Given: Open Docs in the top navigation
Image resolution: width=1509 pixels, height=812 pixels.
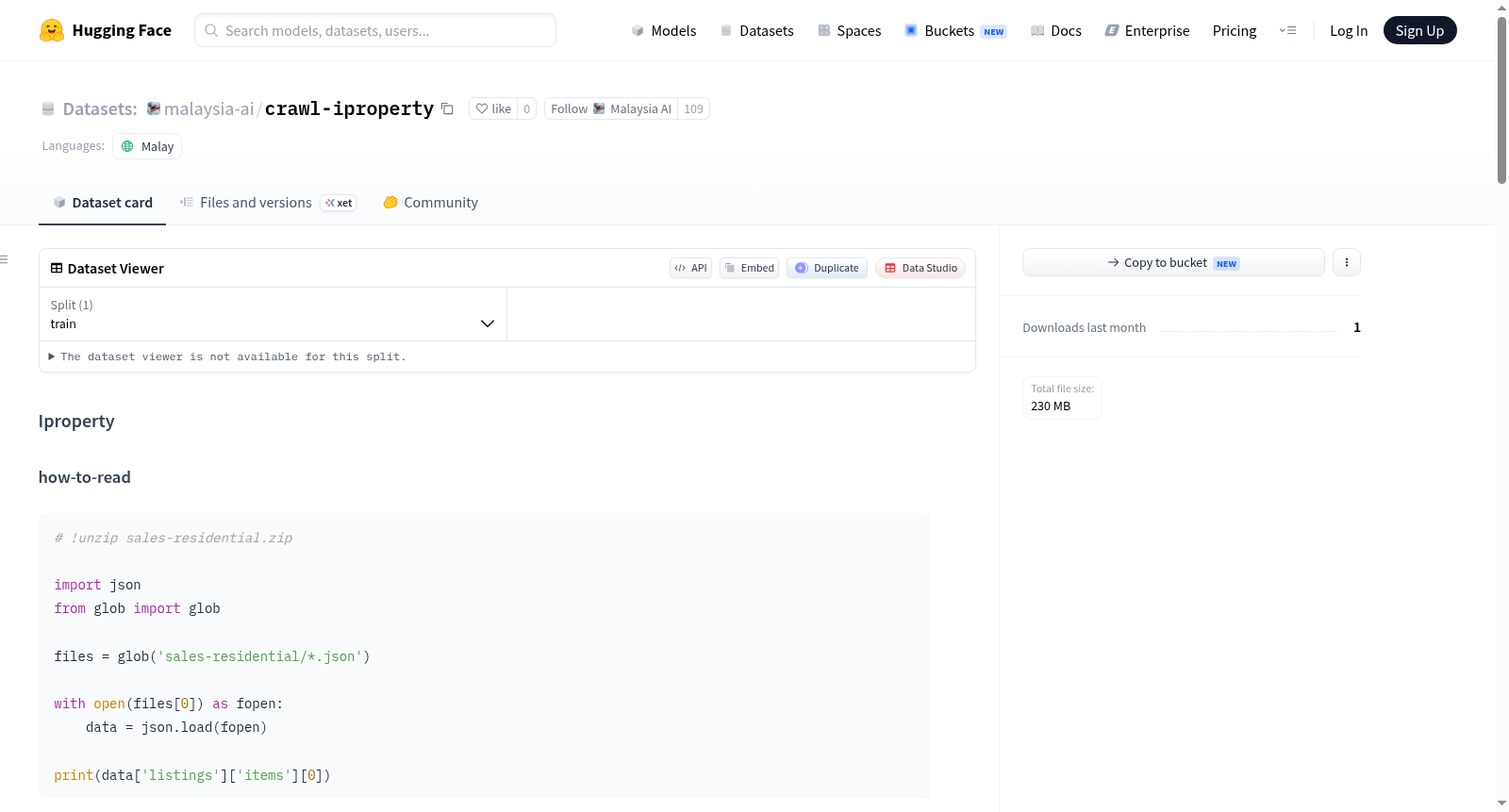Looking at the screenshot, I should (1056, 30).
